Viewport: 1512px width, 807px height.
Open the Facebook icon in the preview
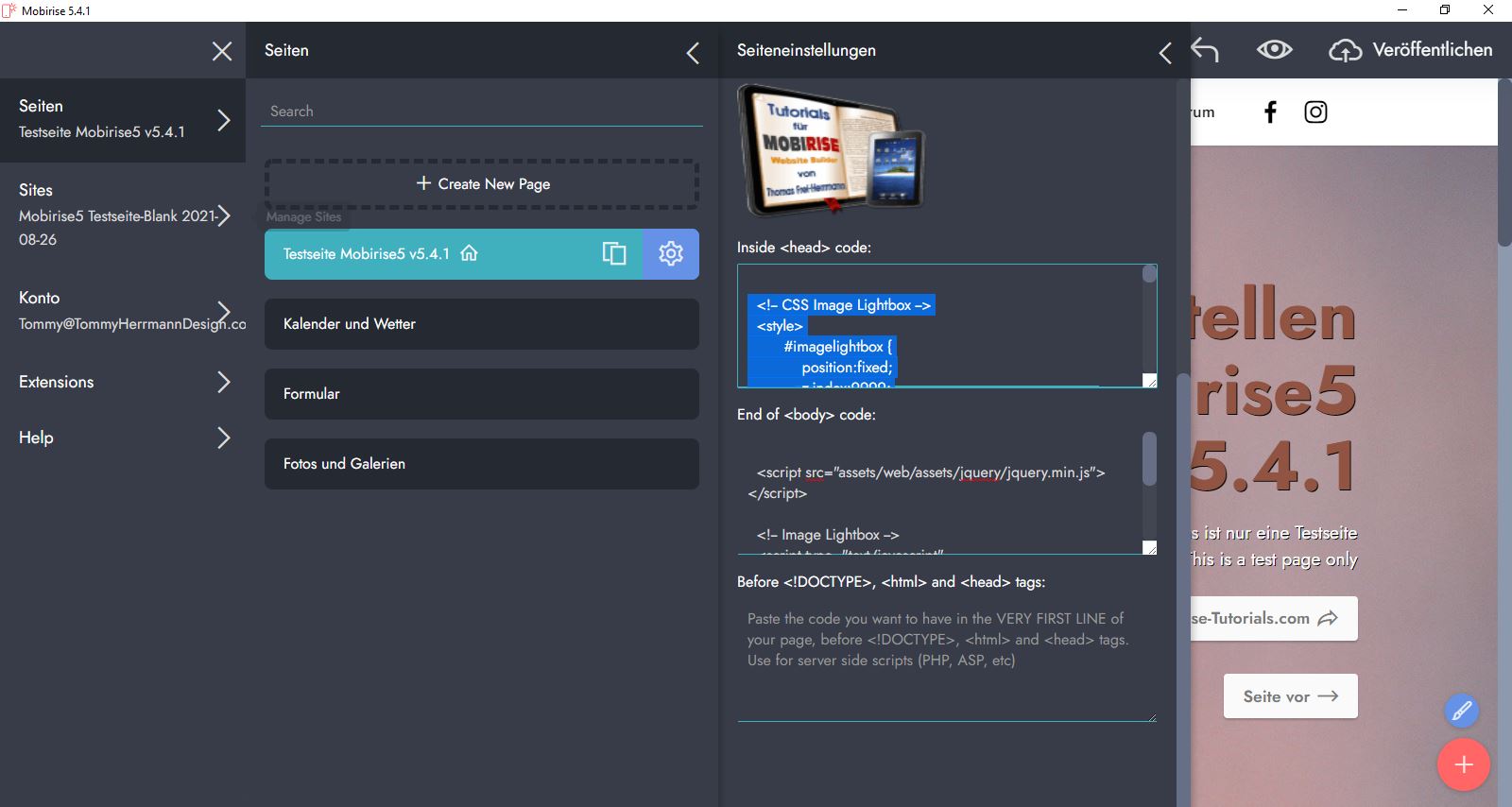[x=1270, y=112]
